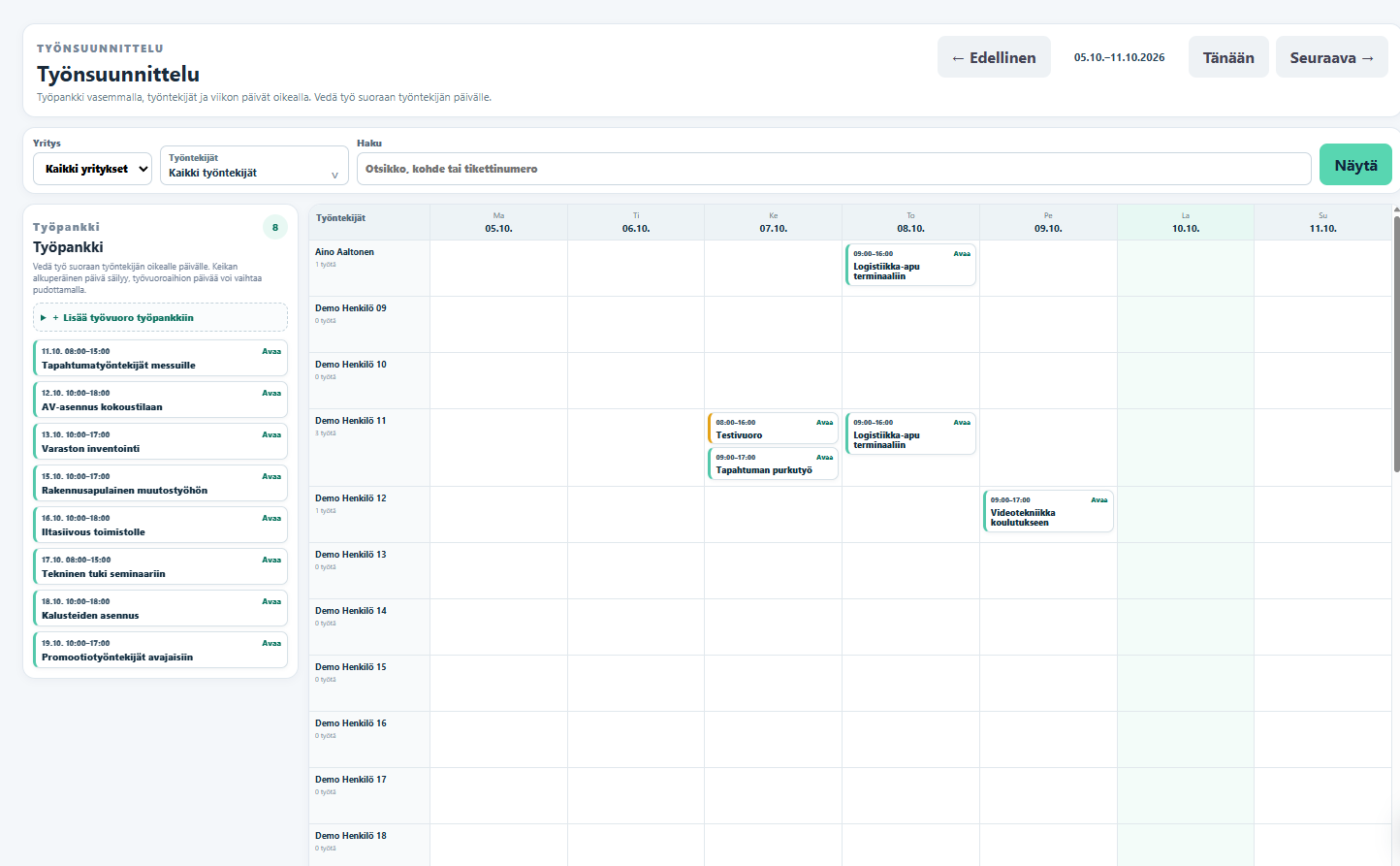
Task: Open the Varaston inventointi shift via Avaa
Action: (271, 434)
